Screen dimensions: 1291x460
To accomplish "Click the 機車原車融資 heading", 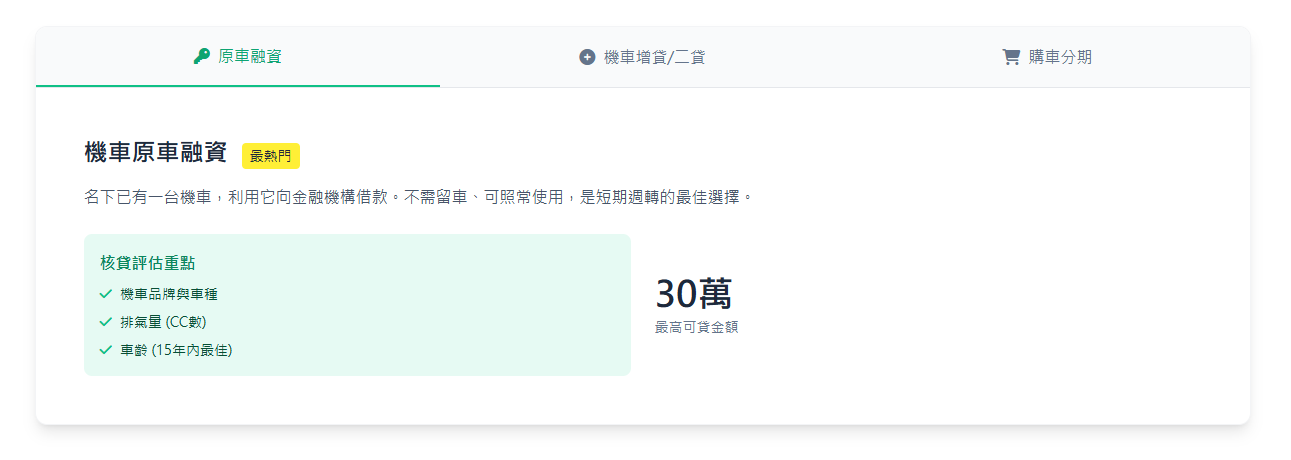I will [x=156, y=153].
